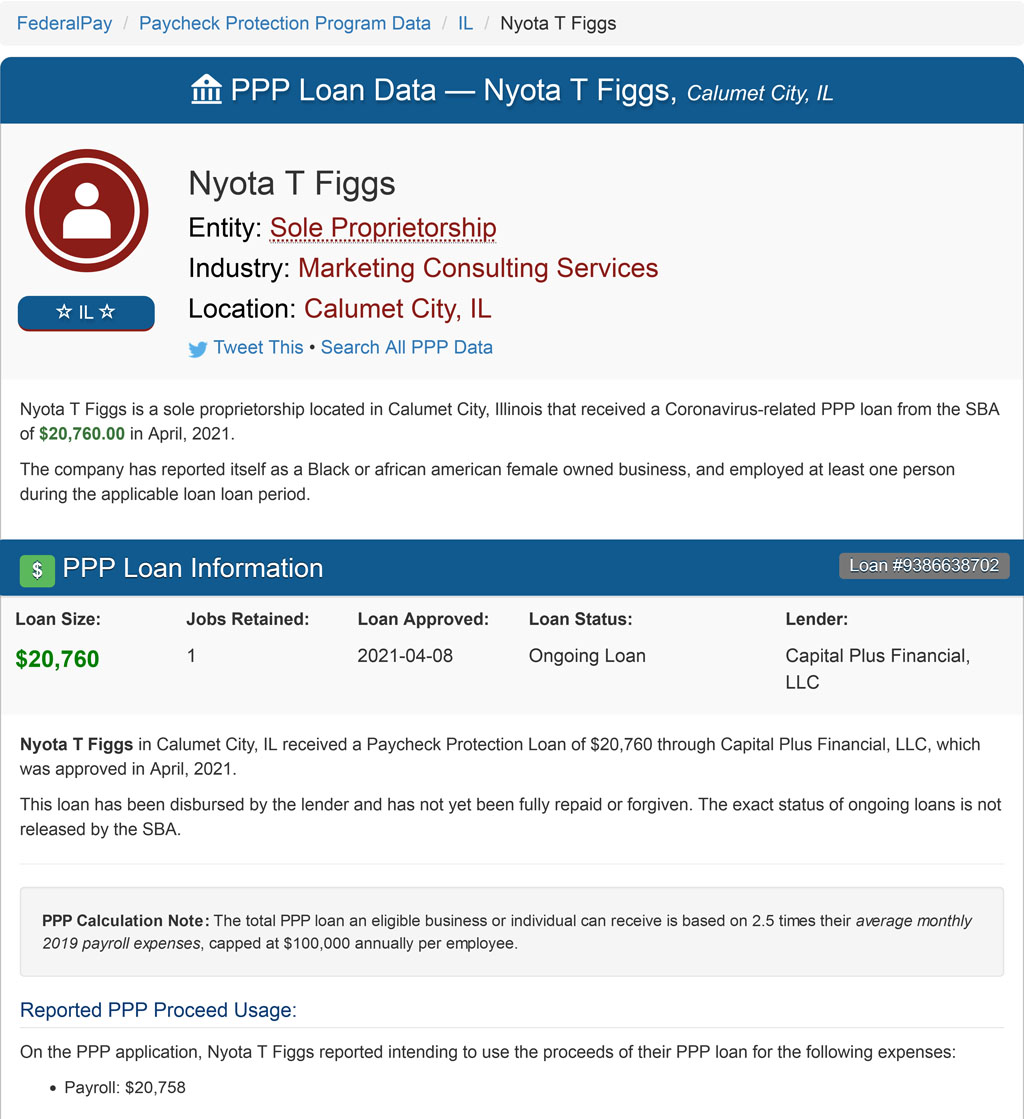Click the Tweet This link
The image size is (1024, 1119).
tap(258, 348)
